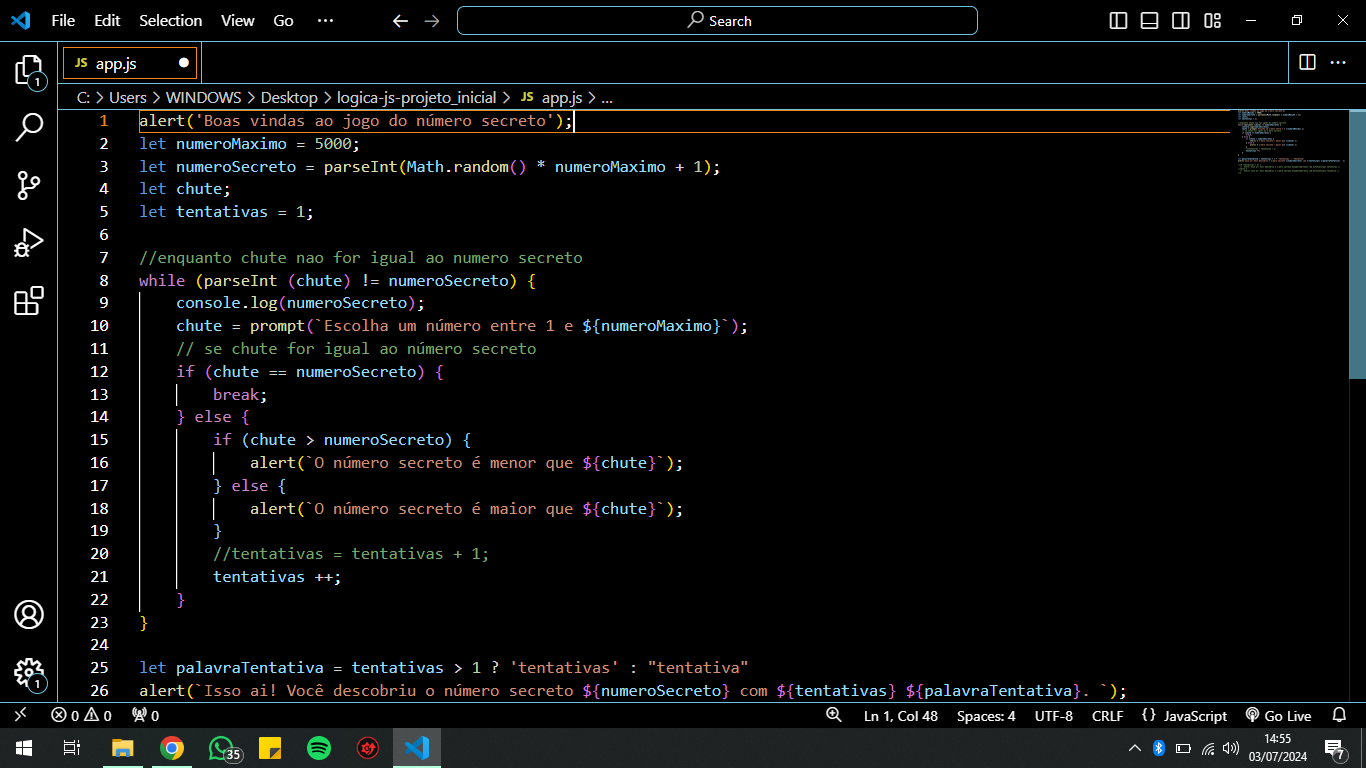Toggle the bottom panel layout icon

point(1150,21)
